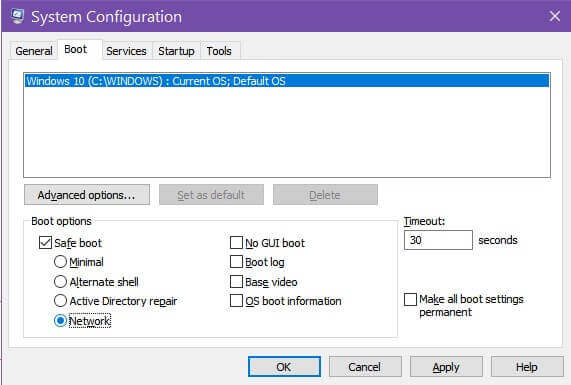Viewport: 571px width, 385px height.
Task: Click the Timeout seconds input field
Action: pos(438,240)
